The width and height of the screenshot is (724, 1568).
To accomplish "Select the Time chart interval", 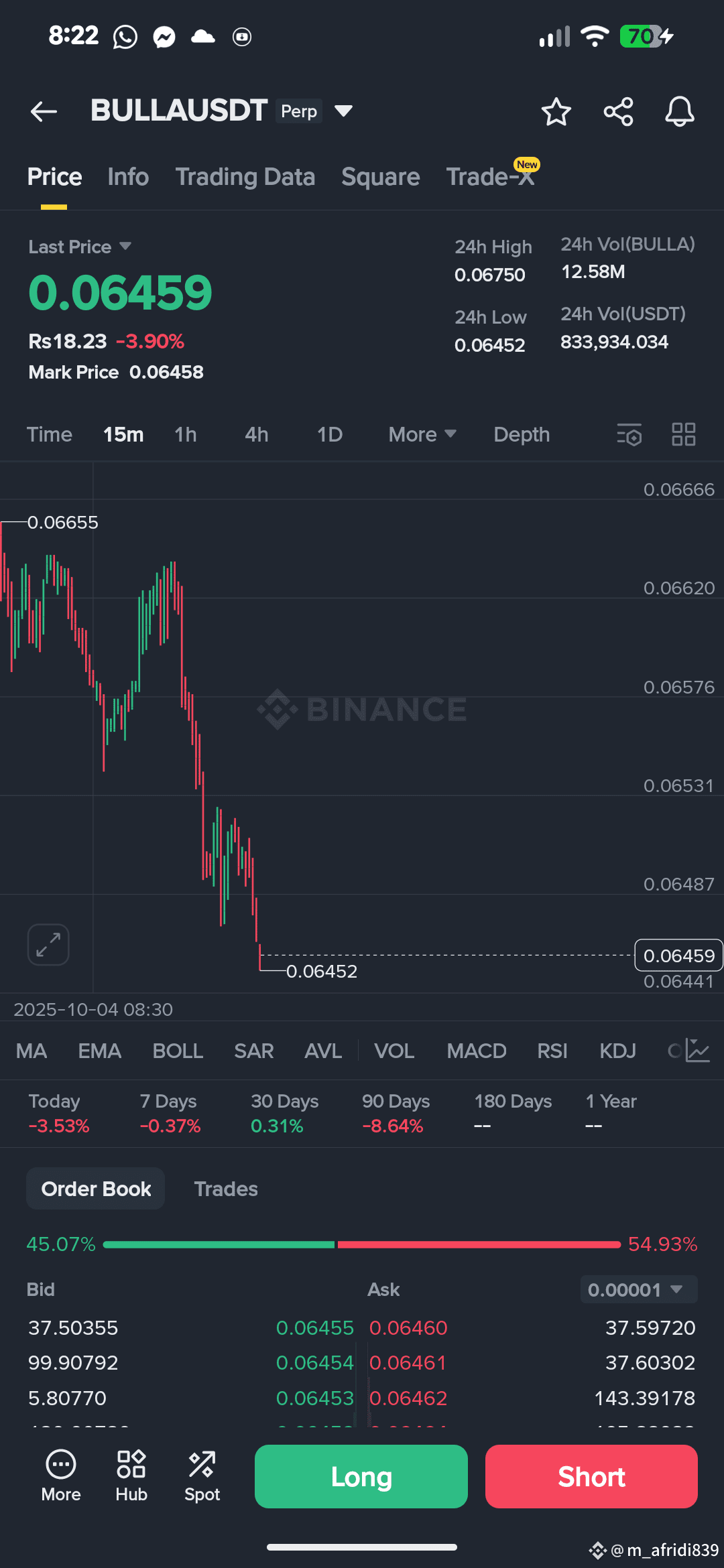I will [50, 434].
